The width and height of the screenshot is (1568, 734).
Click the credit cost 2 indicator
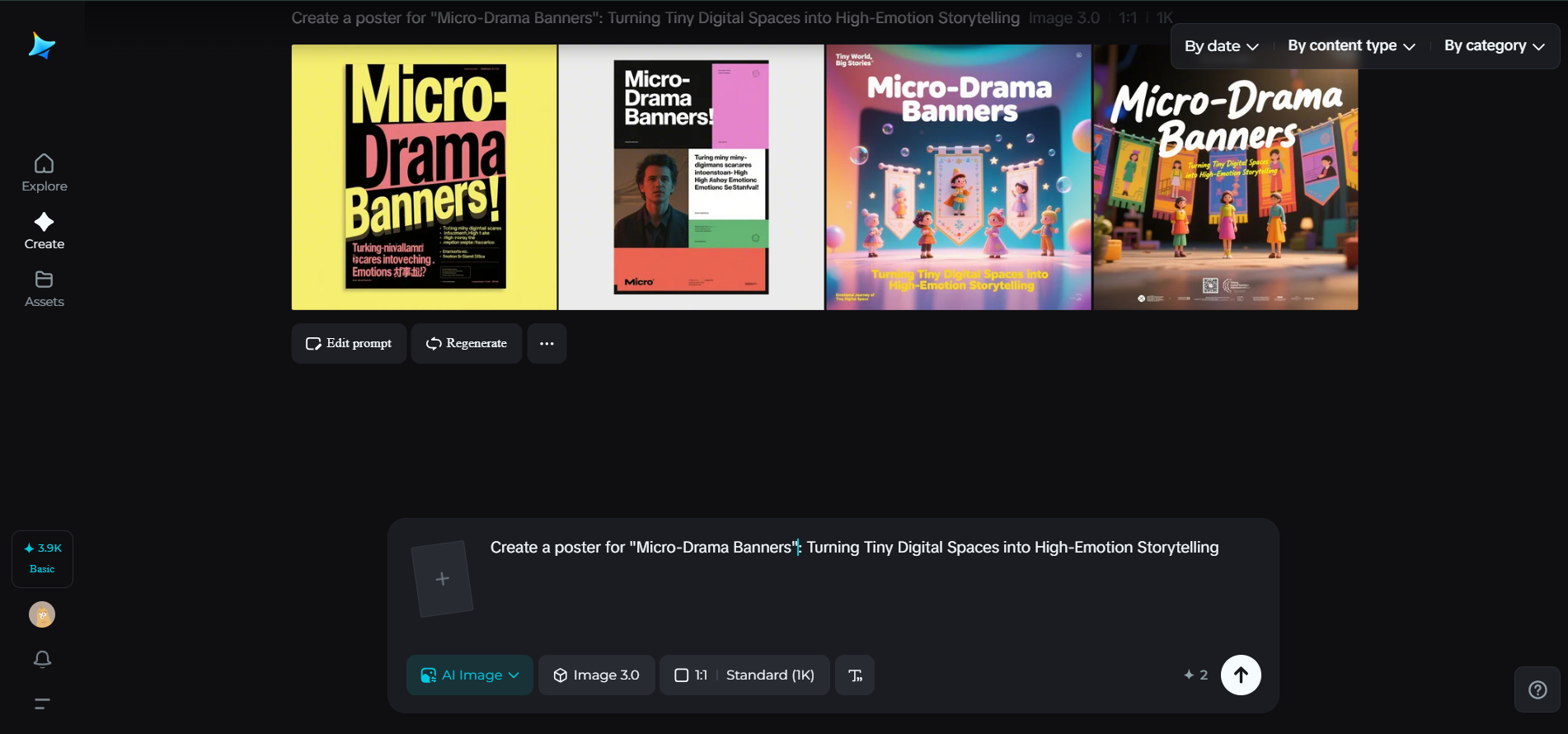click(1195, 675)
